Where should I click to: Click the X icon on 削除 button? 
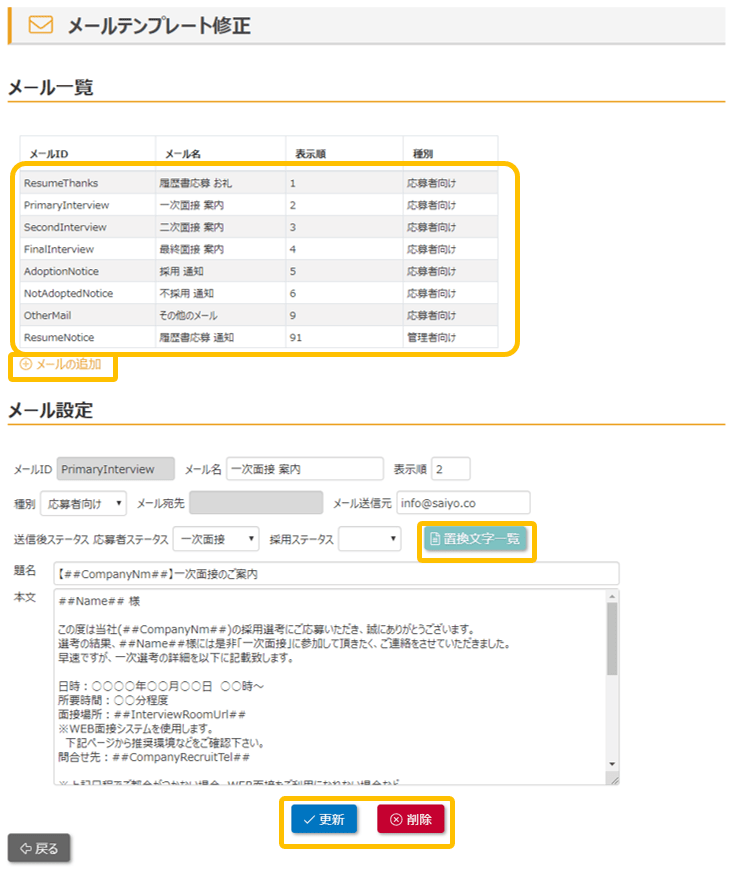(x=395, y=819)
